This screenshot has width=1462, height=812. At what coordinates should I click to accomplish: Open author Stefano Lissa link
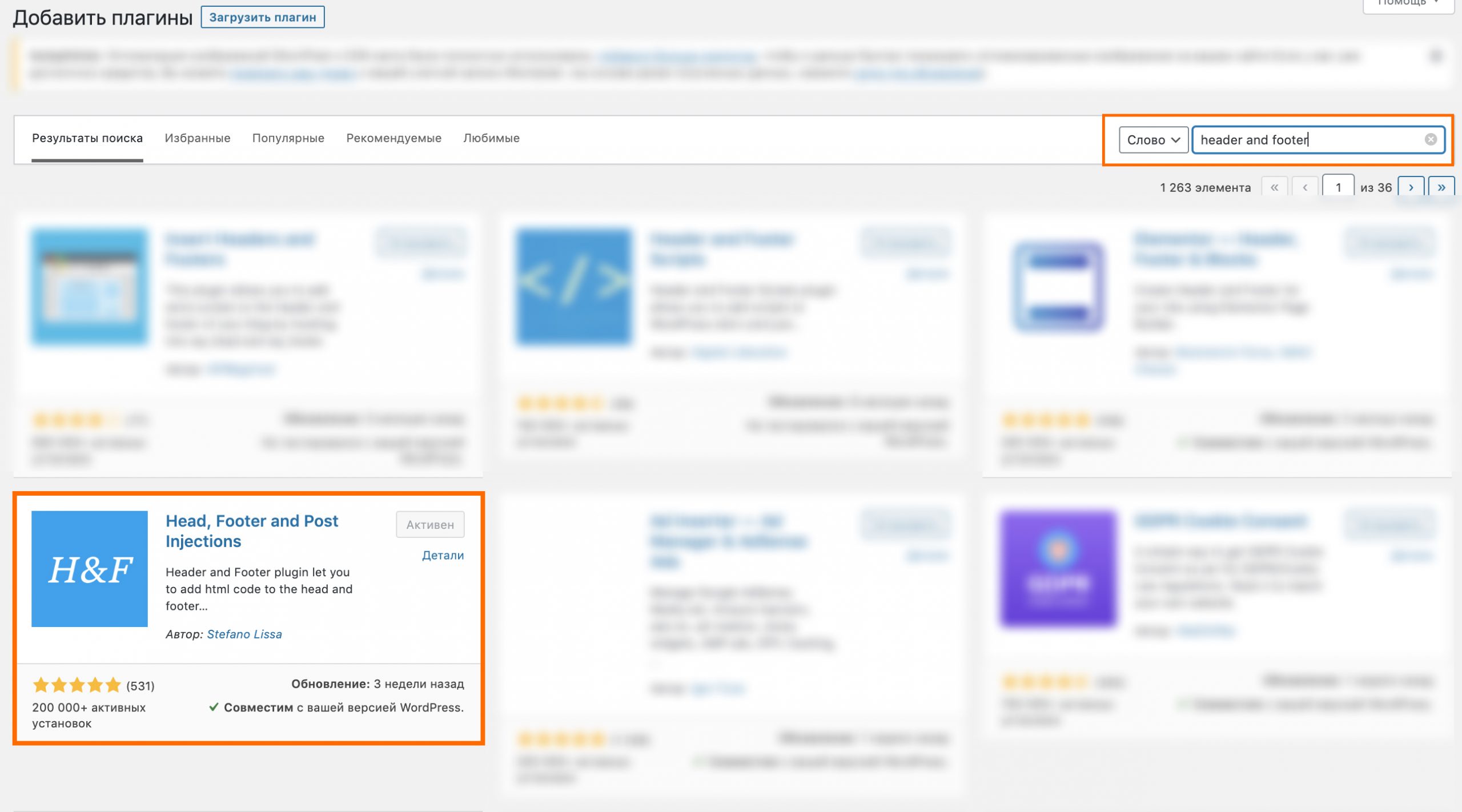pyautogui.click(x=244, y=634)
